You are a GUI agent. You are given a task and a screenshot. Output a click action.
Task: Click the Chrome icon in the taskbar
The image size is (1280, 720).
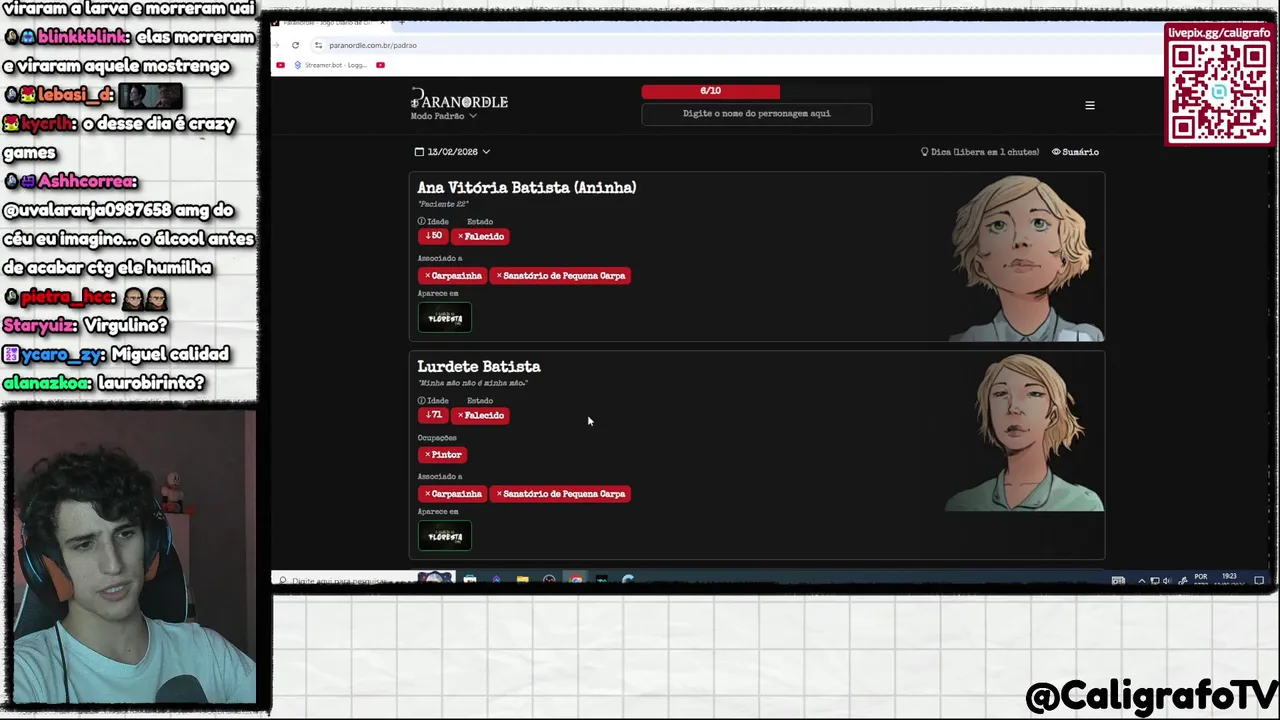click(575, 580)
